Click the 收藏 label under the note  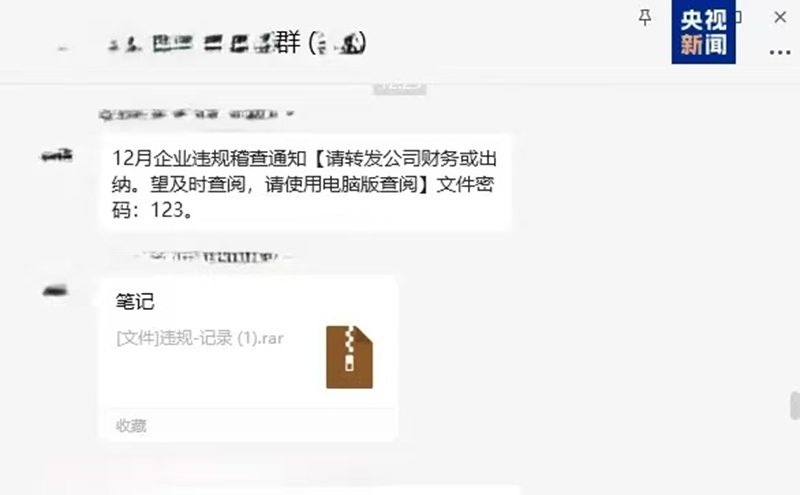pos(131,426)
